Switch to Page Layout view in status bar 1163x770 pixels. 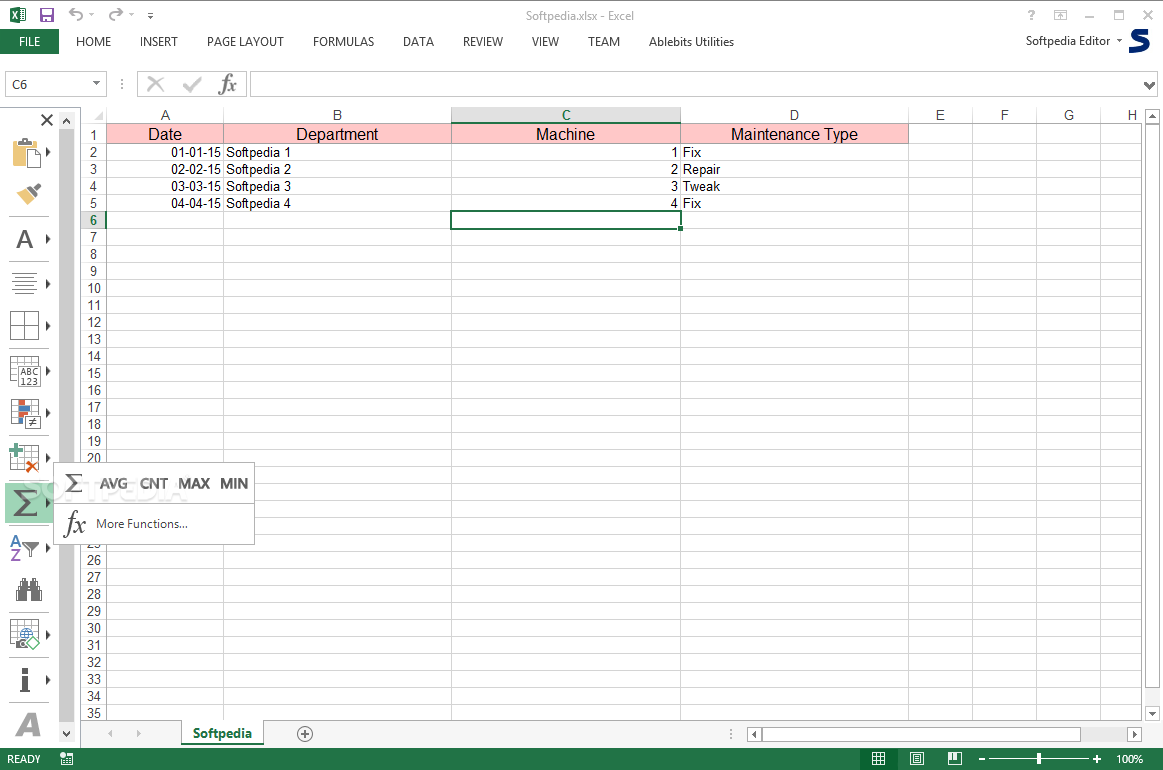click(917, 758)
